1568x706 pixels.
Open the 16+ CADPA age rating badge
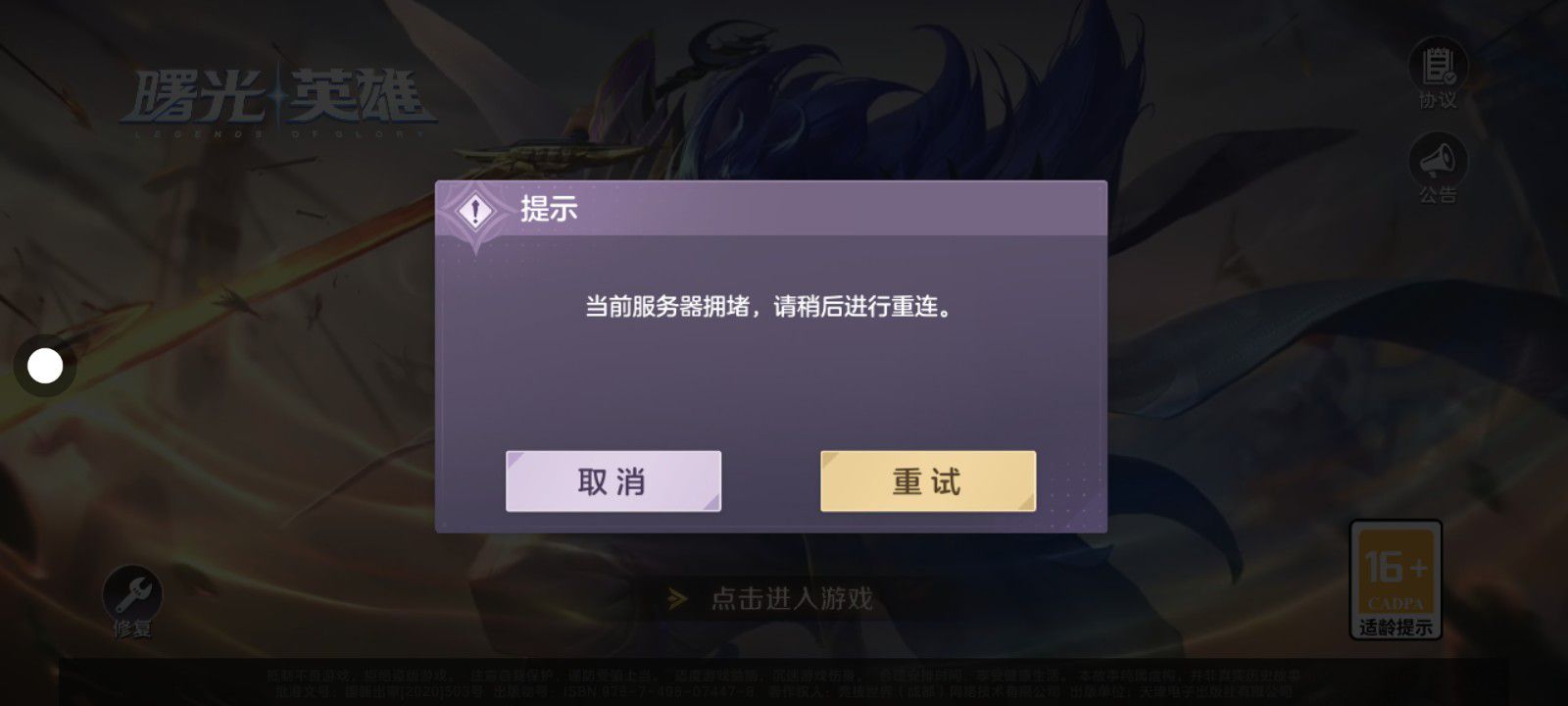[1396, 579]
